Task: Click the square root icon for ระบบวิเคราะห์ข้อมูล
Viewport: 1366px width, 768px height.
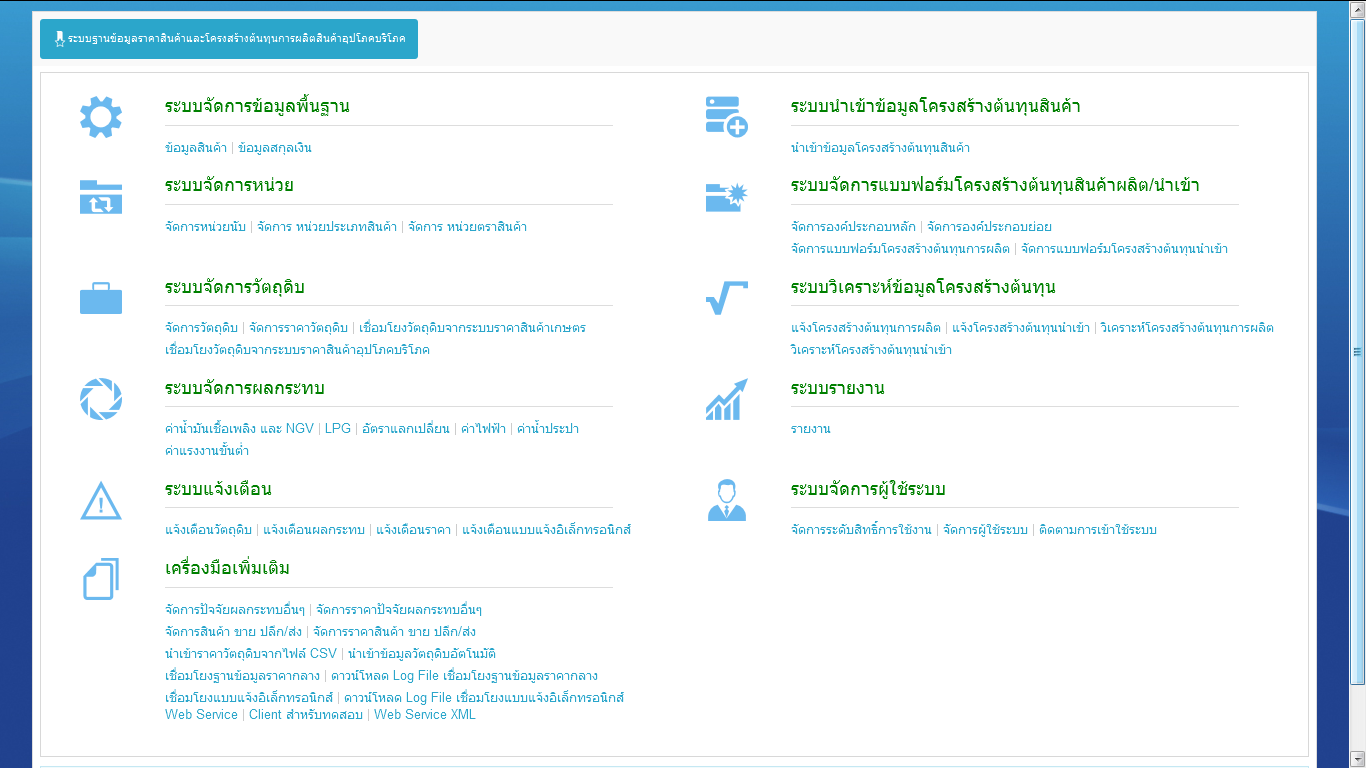Action: [x=727, y=297]
